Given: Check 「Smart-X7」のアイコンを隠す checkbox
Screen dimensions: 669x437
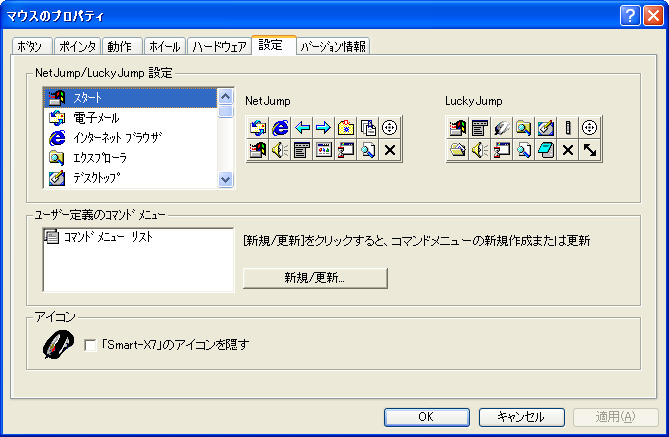Looking at the screenshot, I should click(x=90, y=345).
